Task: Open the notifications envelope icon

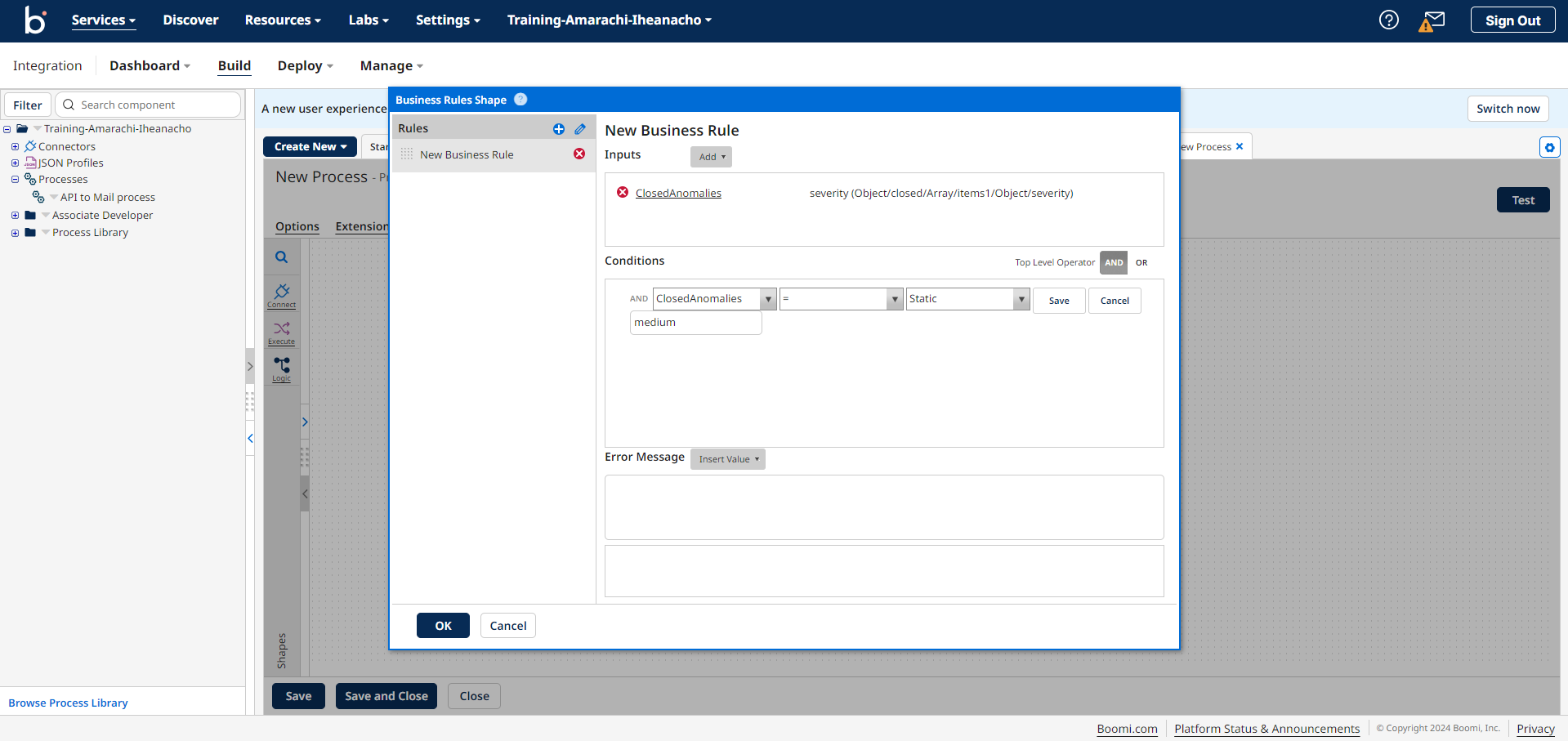Action: [1432, 20]
